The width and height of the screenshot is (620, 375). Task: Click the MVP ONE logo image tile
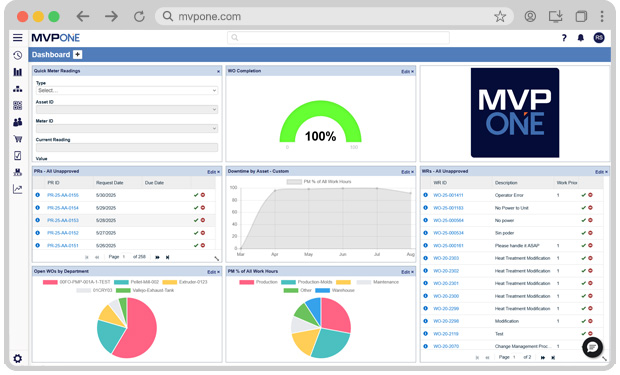point(515,113)
